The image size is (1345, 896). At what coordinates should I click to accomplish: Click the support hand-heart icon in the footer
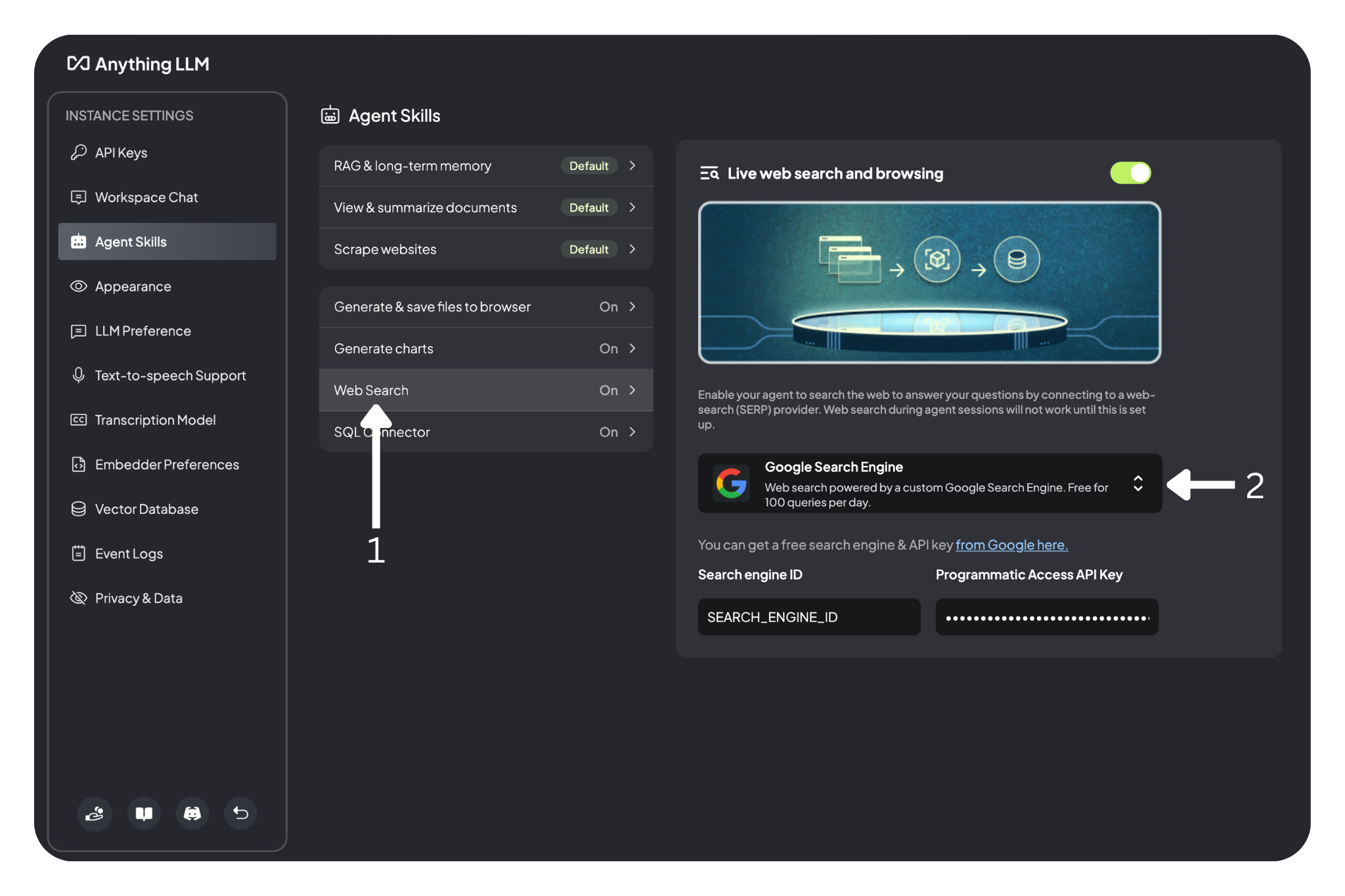point(95,813)
